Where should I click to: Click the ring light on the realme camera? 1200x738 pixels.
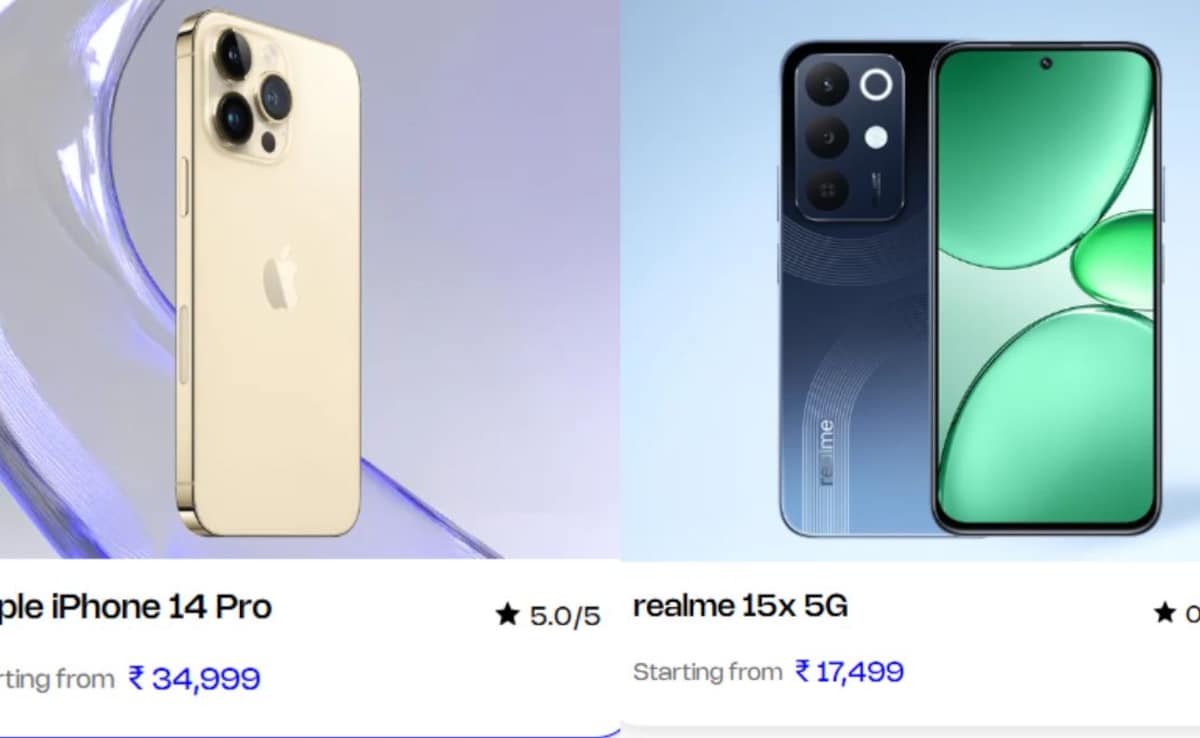(x=876, y=85)
